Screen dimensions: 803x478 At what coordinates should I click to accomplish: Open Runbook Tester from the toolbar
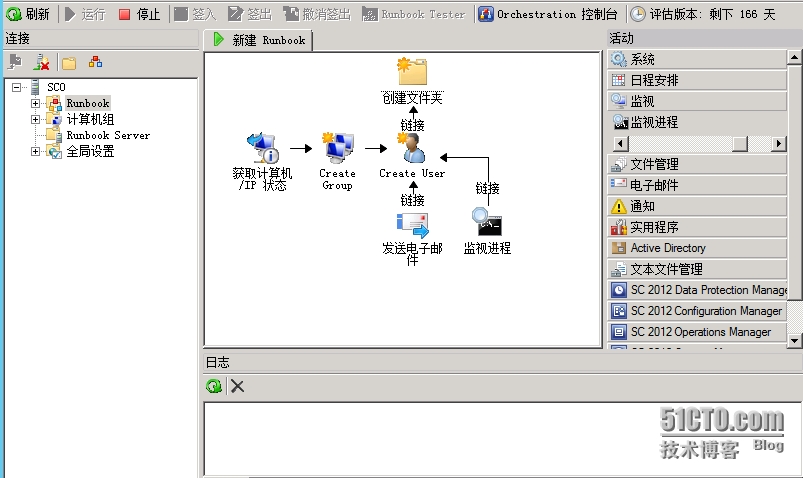coord(413,14)
